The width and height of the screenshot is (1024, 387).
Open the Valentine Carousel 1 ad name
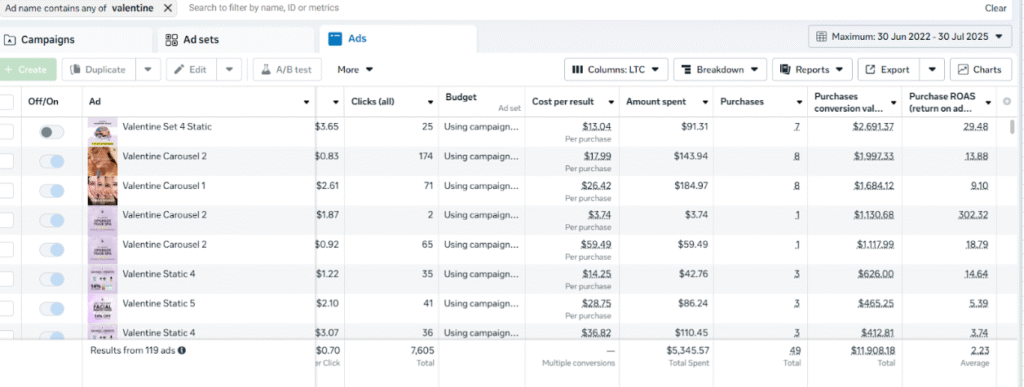coord(164,185)
